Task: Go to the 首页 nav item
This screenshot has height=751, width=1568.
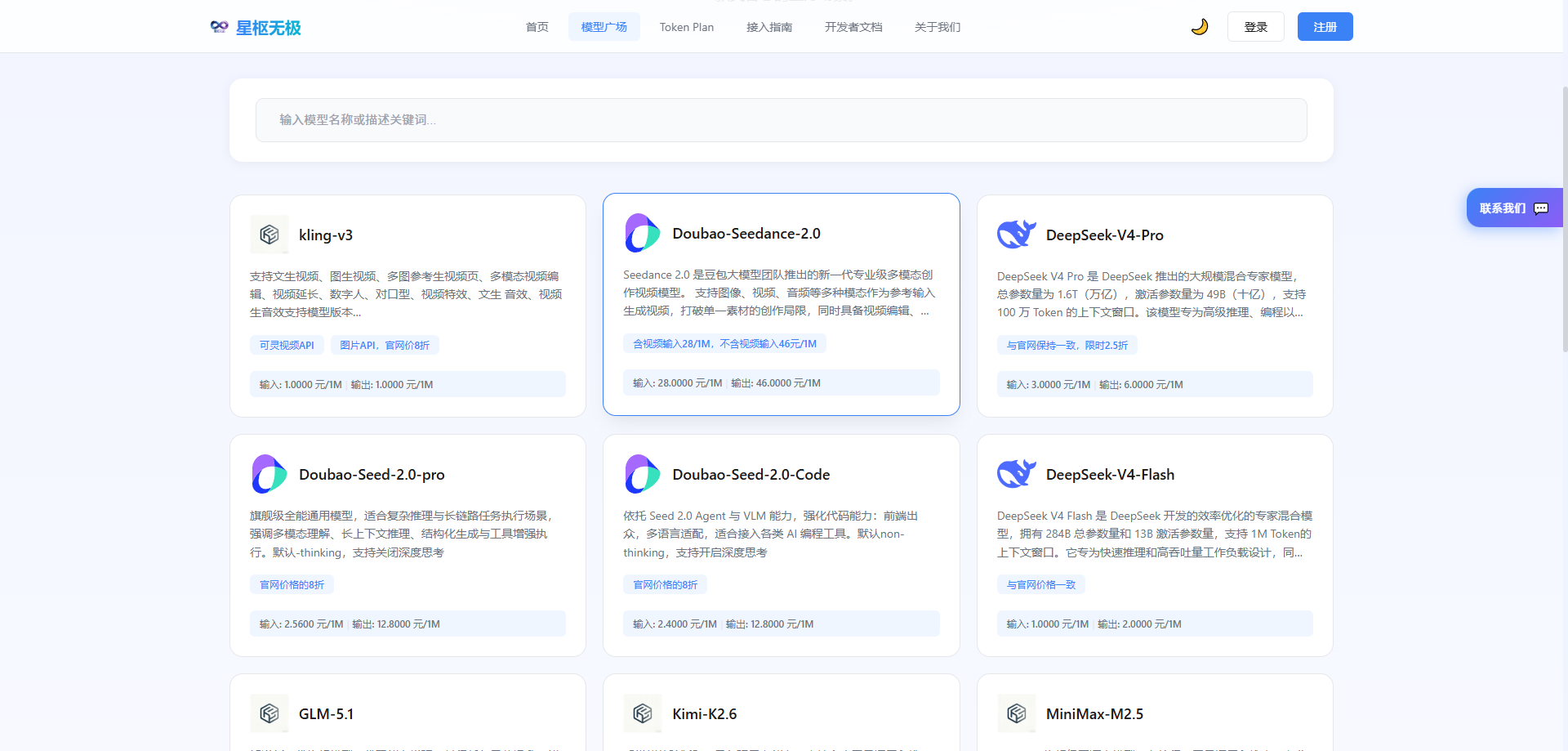Action: 537,27
